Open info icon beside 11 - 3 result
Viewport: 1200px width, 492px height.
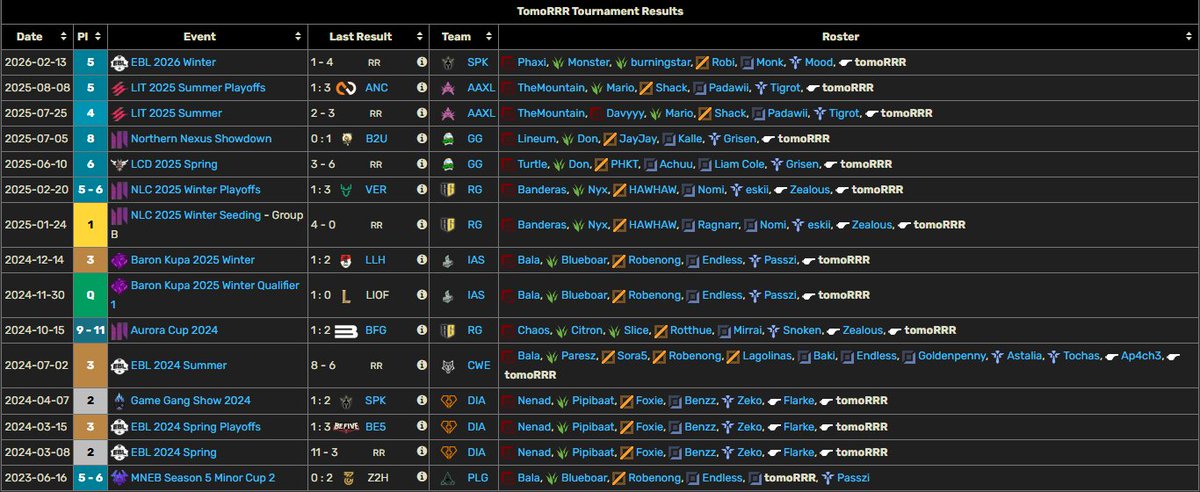421,453
